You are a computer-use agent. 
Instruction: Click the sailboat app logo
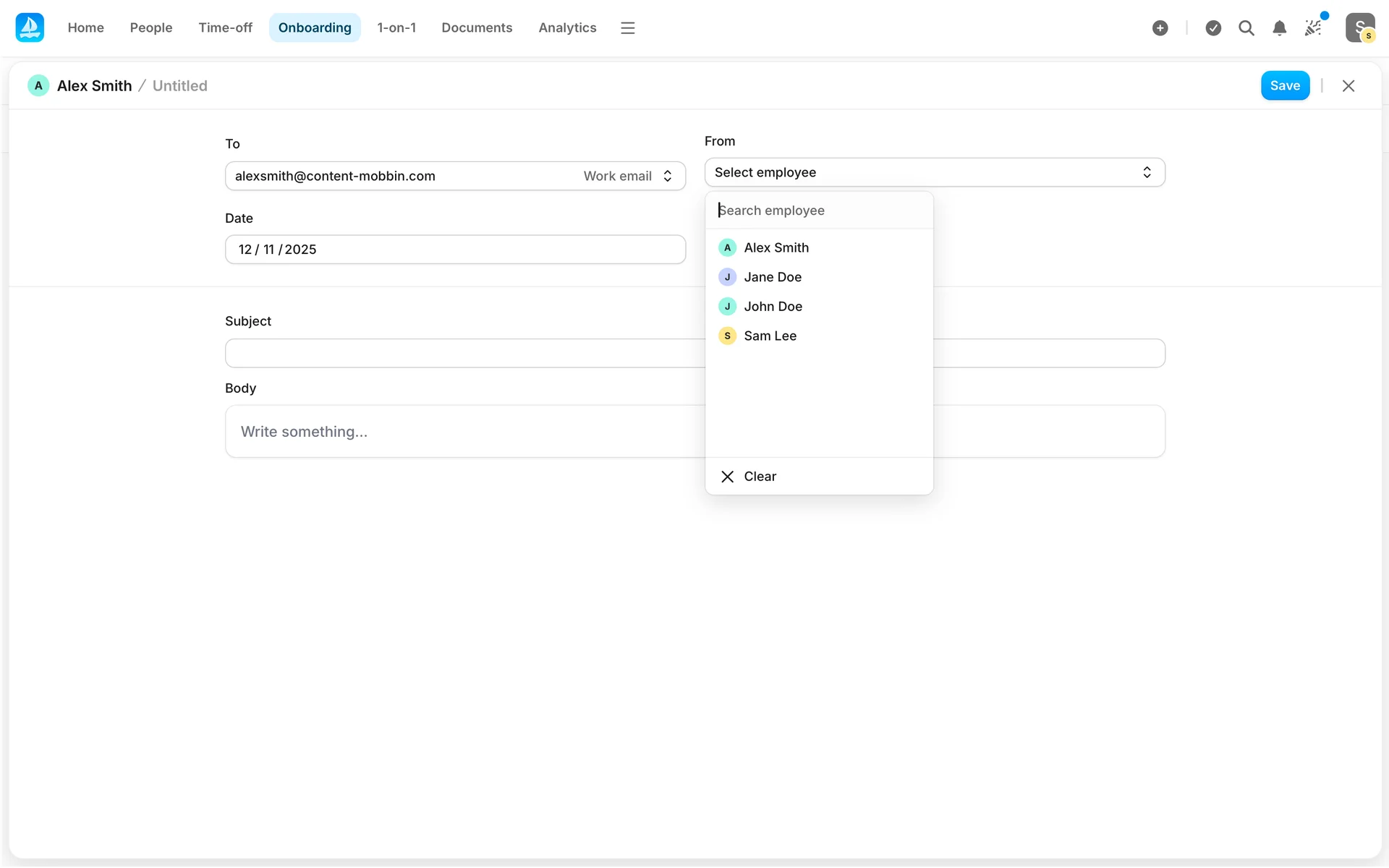click(30, 27)
